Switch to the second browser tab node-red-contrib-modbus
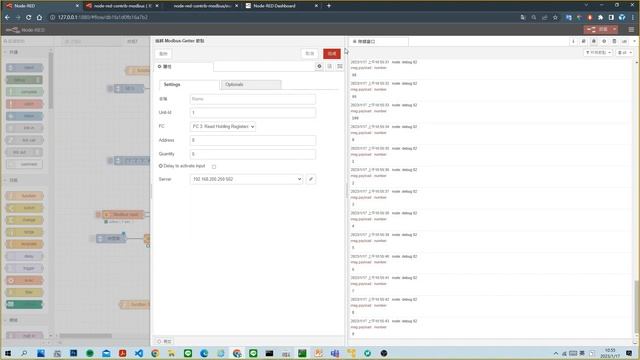The height and width of the screenshot is (360, 640). pyautogui.click(x=122, y=6)
